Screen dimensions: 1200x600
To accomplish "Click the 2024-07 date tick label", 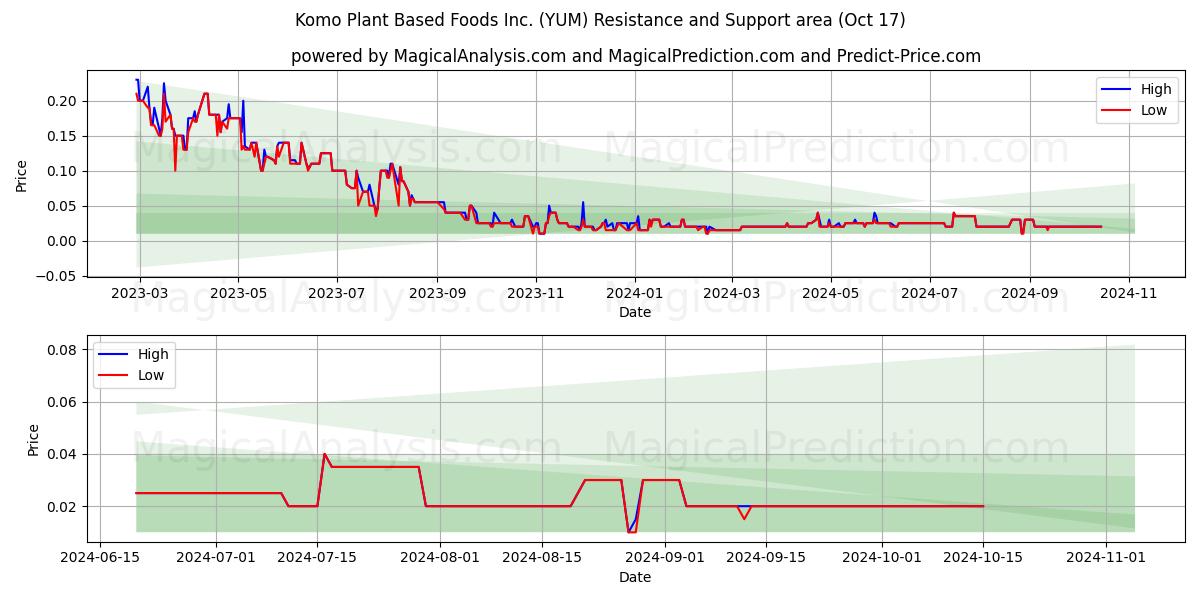I will pyautogui.click(x=929, y=294).
